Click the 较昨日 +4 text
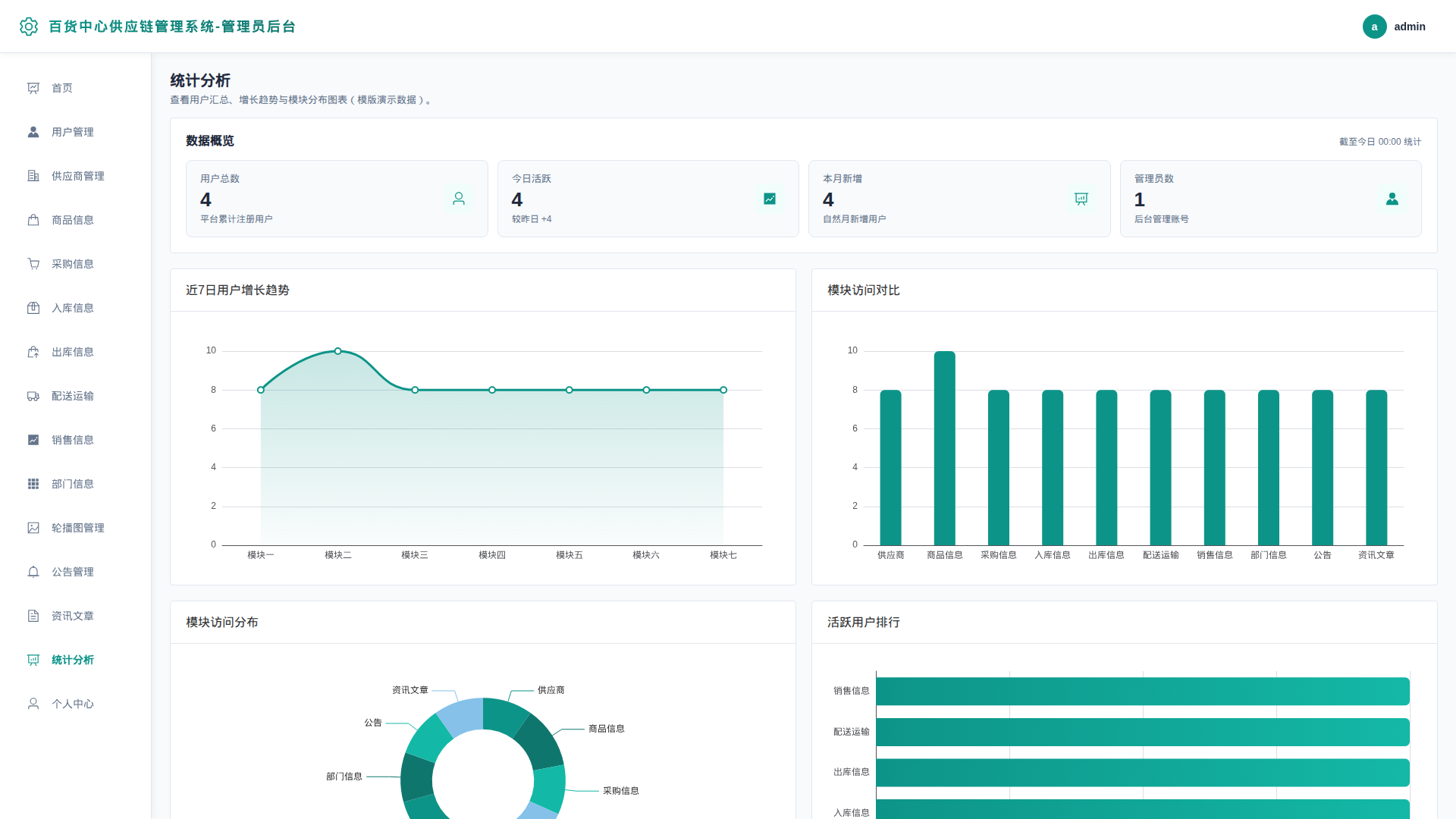 coord(532,219)
